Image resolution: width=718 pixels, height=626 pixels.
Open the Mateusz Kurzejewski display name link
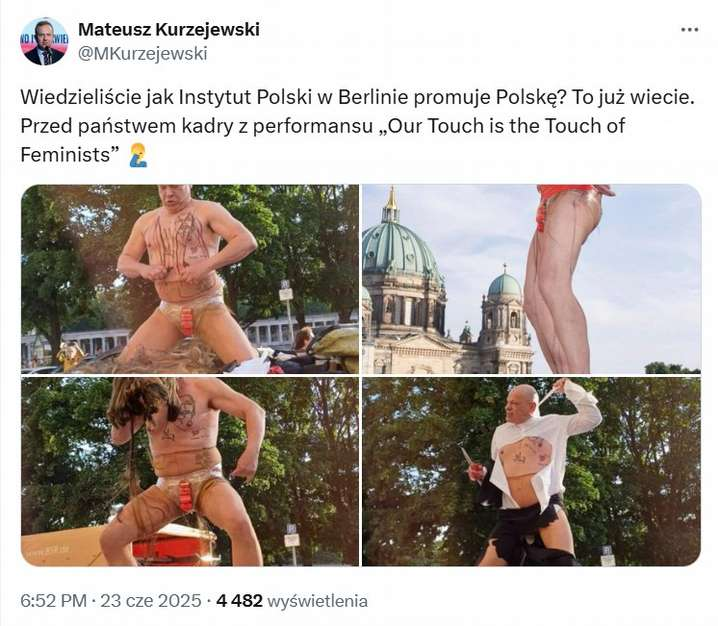click(169, 29)
